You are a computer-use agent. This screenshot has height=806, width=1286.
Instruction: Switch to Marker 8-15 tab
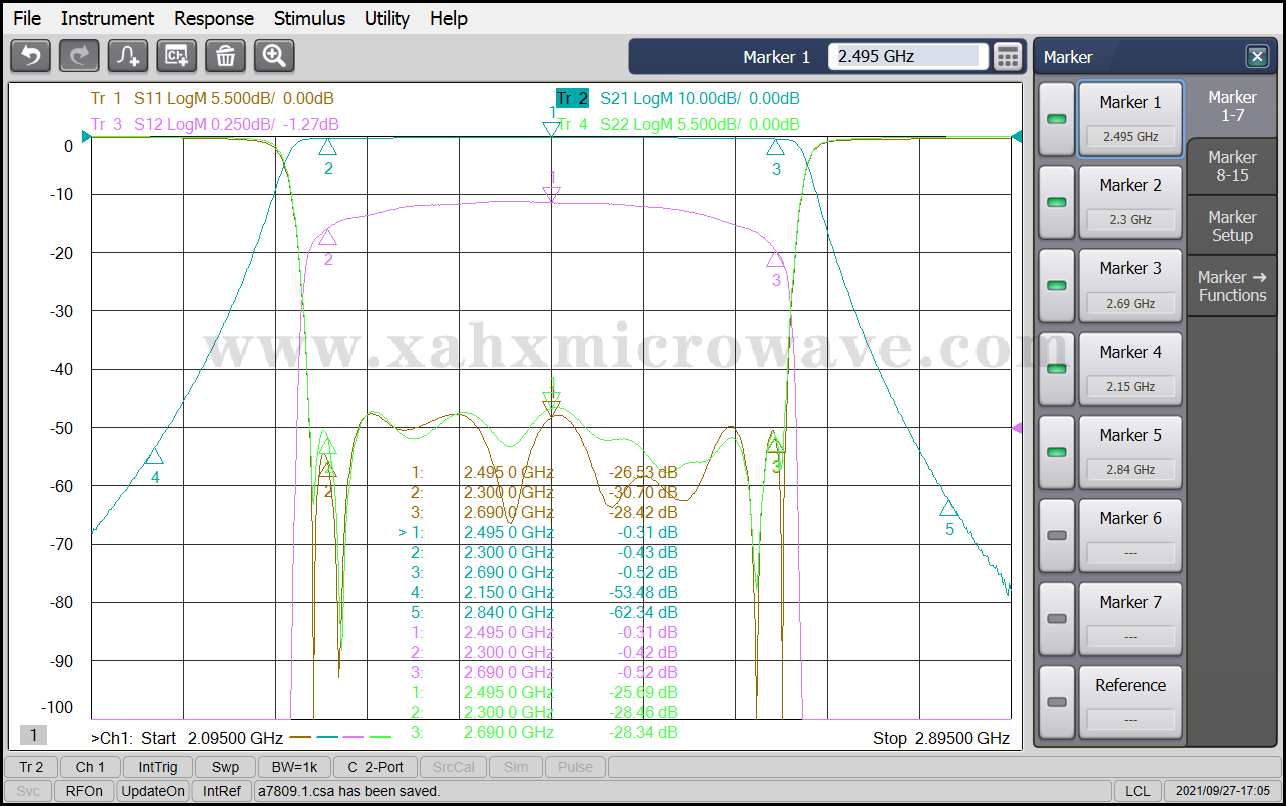1232,166
